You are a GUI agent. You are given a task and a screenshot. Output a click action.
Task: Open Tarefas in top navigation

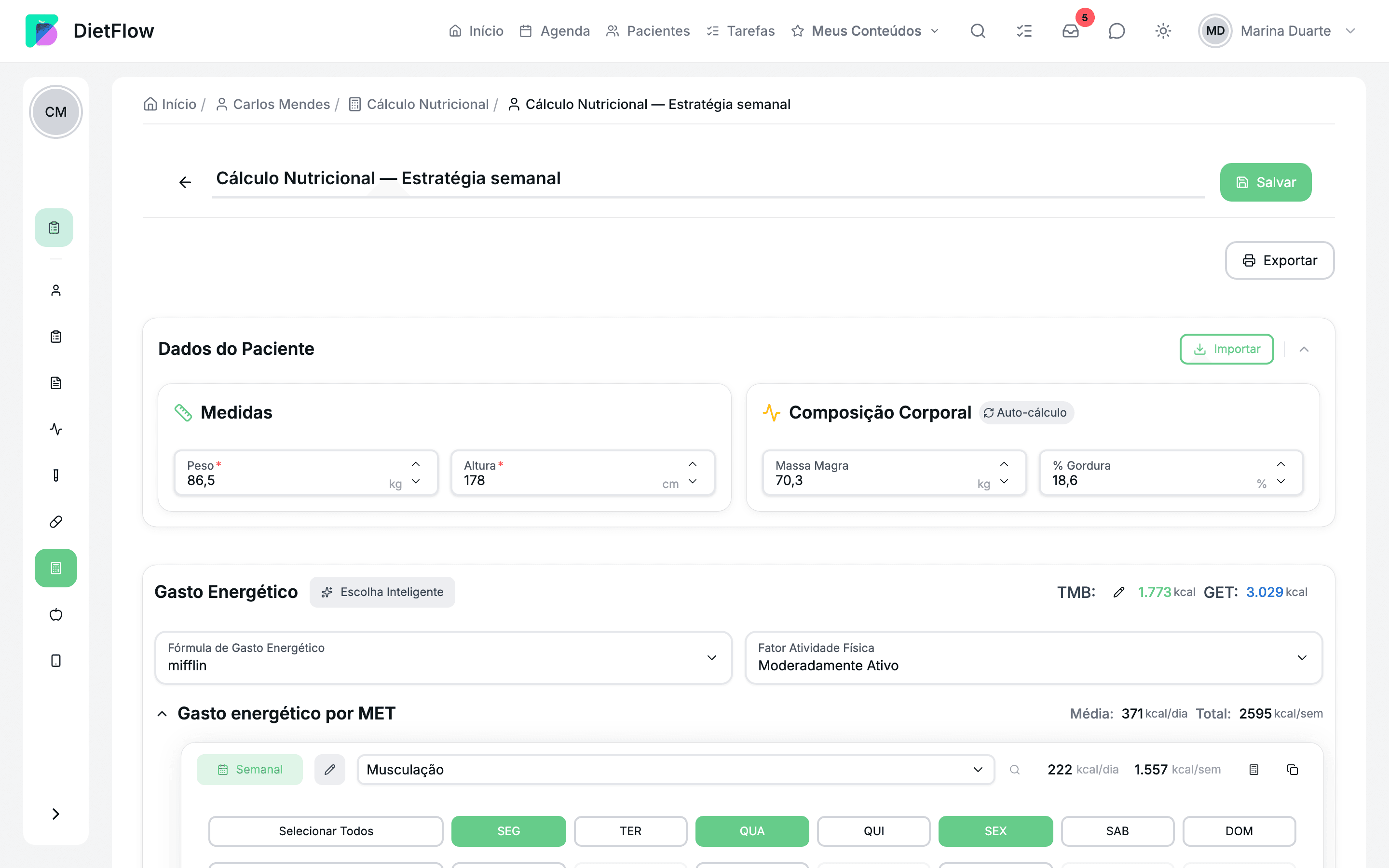[740, 31]
